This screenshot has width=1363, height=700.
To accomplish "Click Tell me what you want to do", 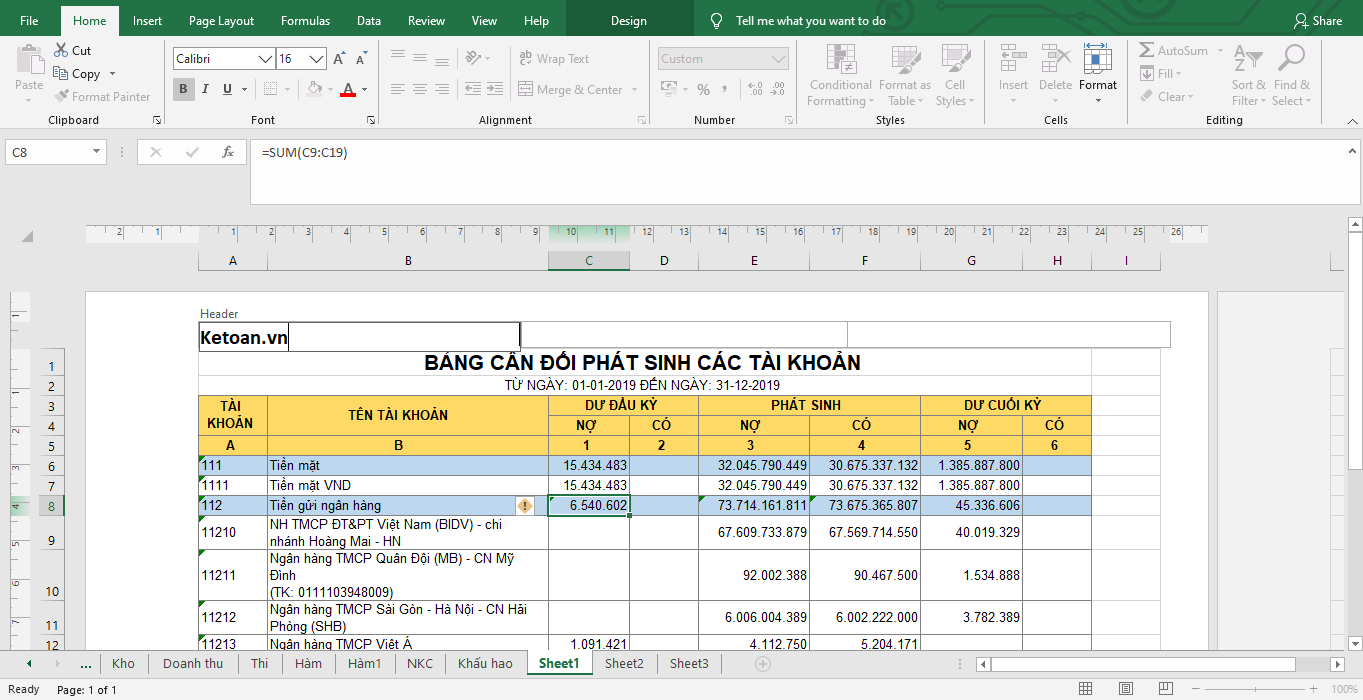I will [810, 21].
